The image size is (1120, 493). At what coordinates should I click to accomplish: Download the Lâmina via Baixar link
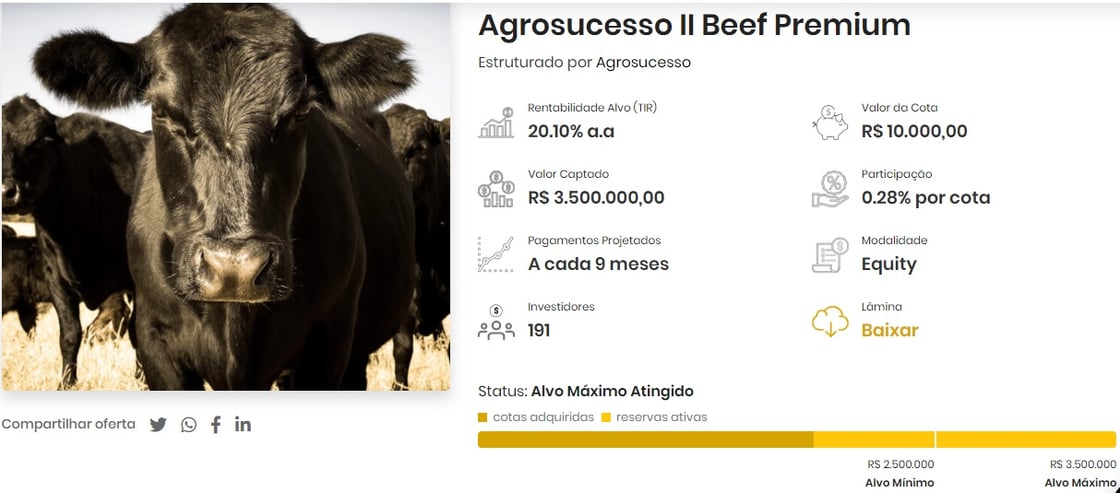(x=889, y=330)
